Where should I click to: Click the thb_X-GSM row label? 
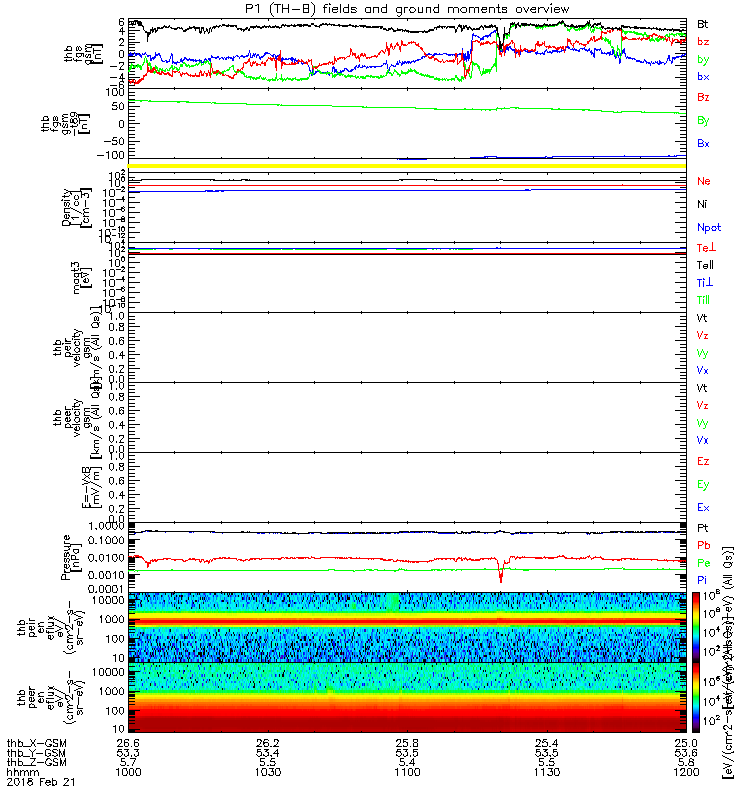point(37,743)
